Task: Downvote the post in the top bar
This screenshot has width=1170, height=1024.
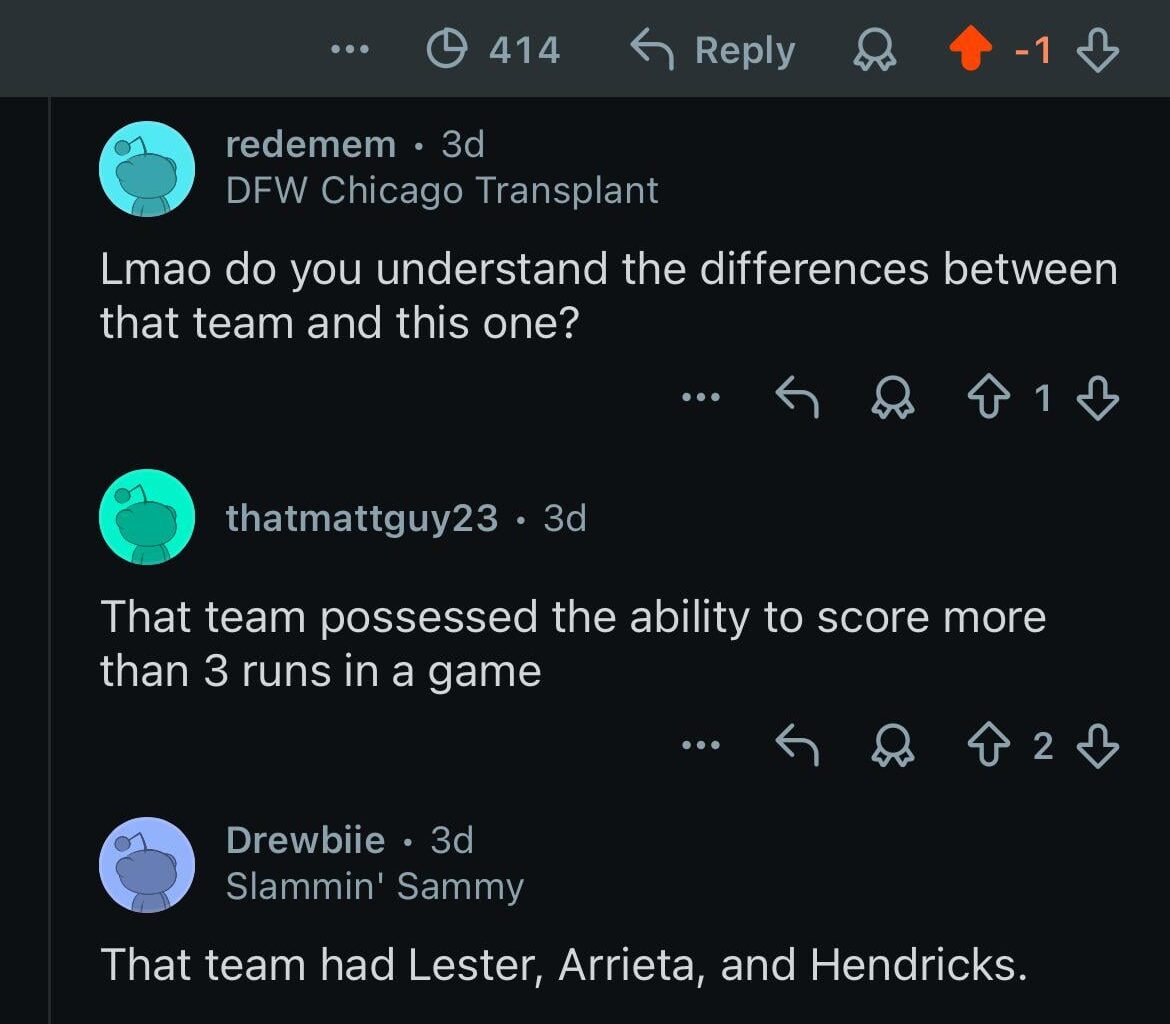Action: coord(1096,49)
